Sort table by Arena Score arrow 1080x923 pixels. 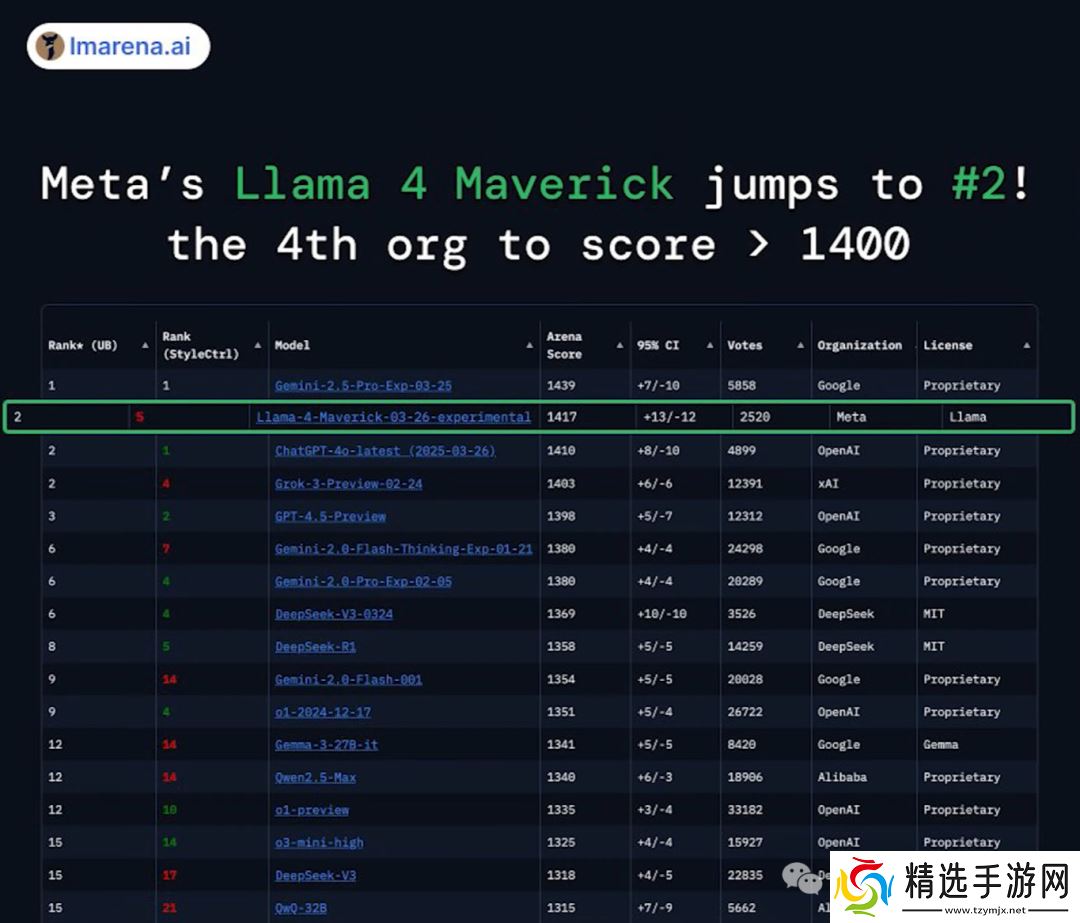pos(620,345)
